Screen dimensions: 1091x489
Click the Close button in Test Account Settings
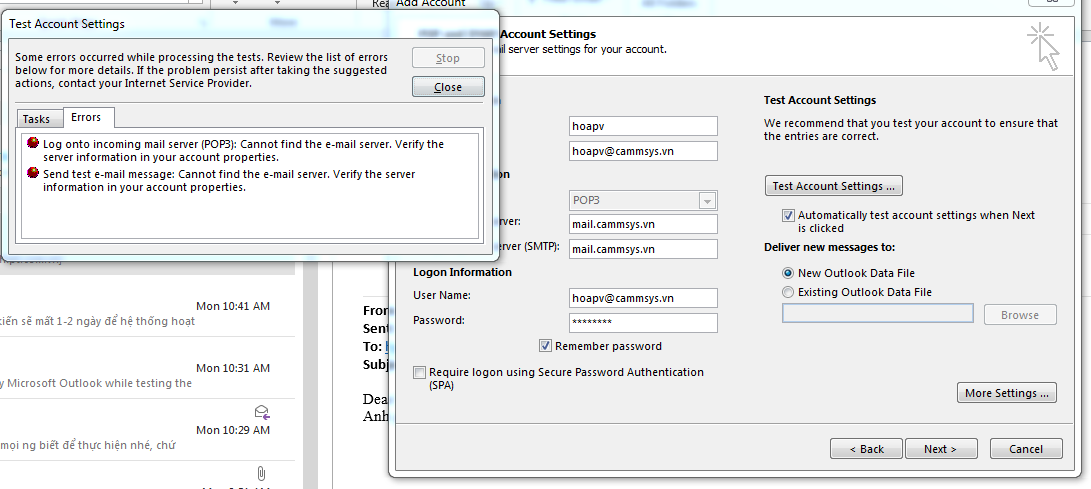pyautogui.click(x=448, y=87)
